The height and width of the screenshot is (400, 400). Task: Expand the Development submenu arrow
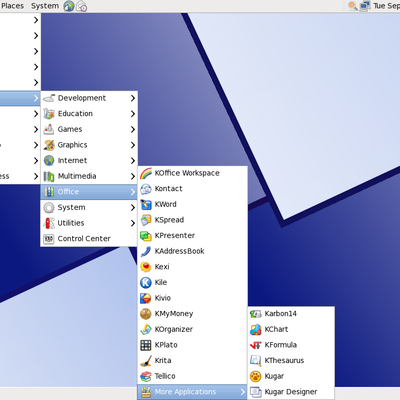click(x=133, y=98)
